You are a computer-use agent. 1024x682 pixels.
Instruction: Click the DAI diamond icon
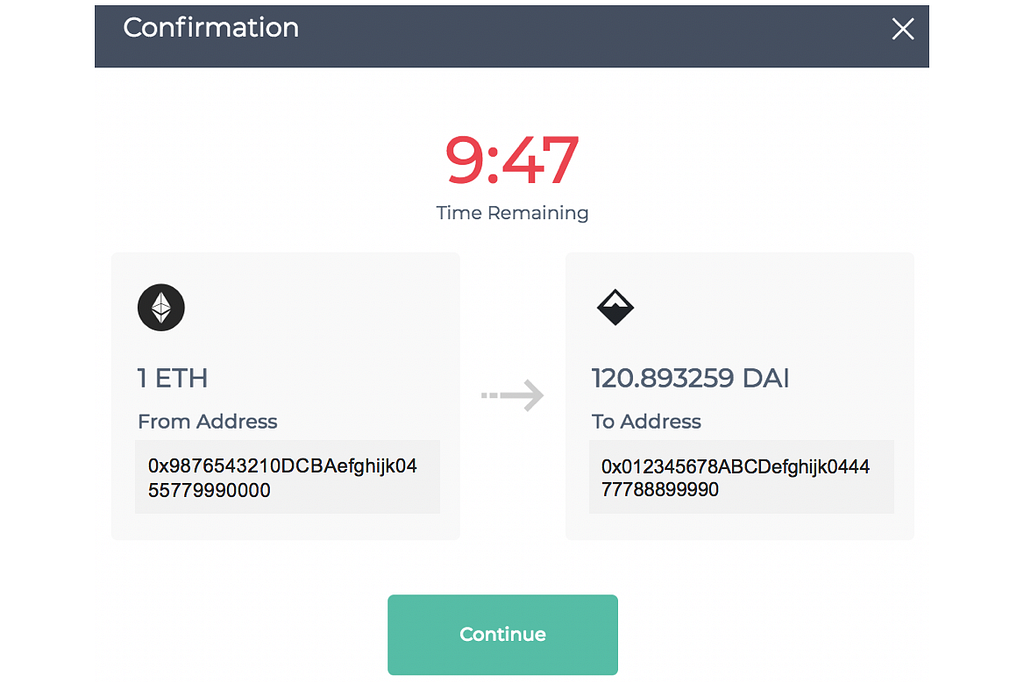[x=615, y=307]
